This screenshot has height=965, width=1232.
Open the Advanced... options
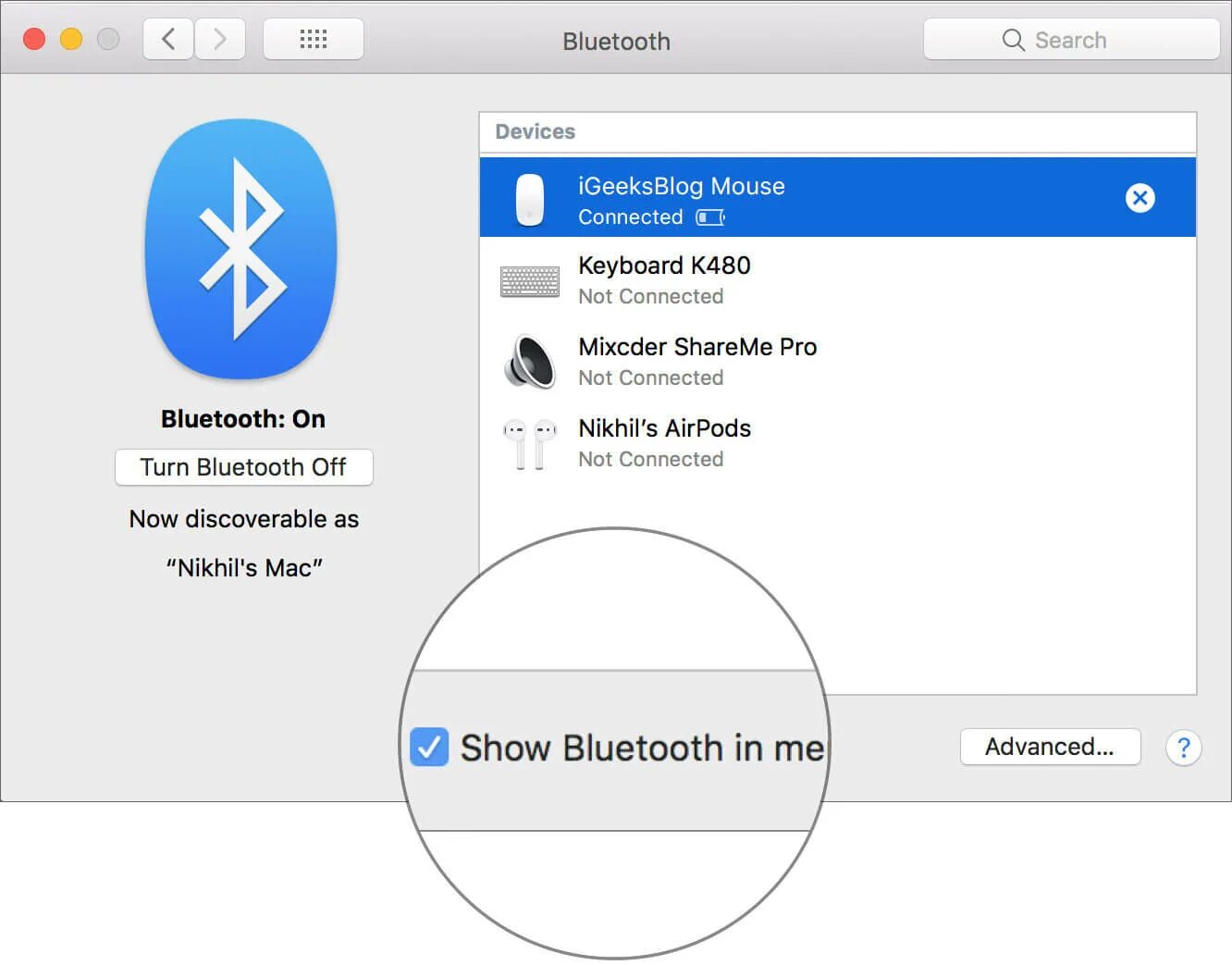click(x=1050, y=747)
